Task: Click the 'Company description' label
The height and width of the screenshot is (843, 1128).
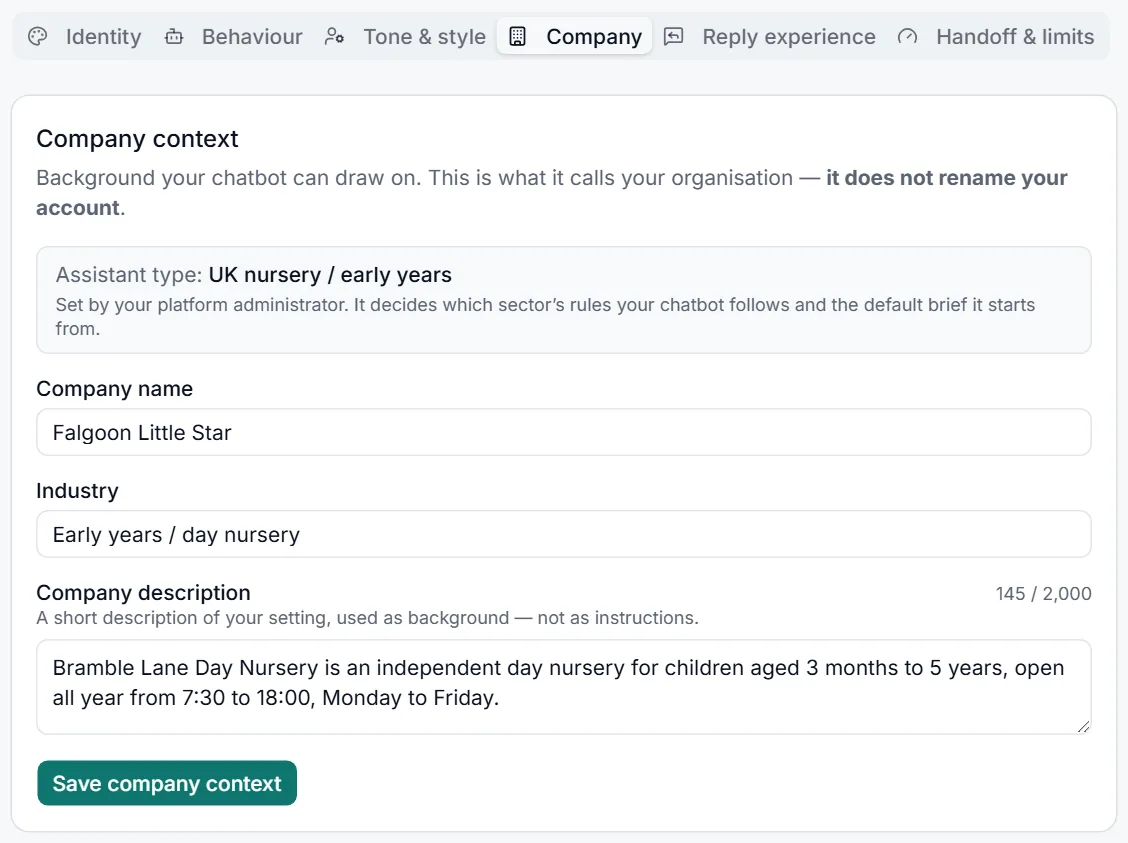Action: (143, 593)
